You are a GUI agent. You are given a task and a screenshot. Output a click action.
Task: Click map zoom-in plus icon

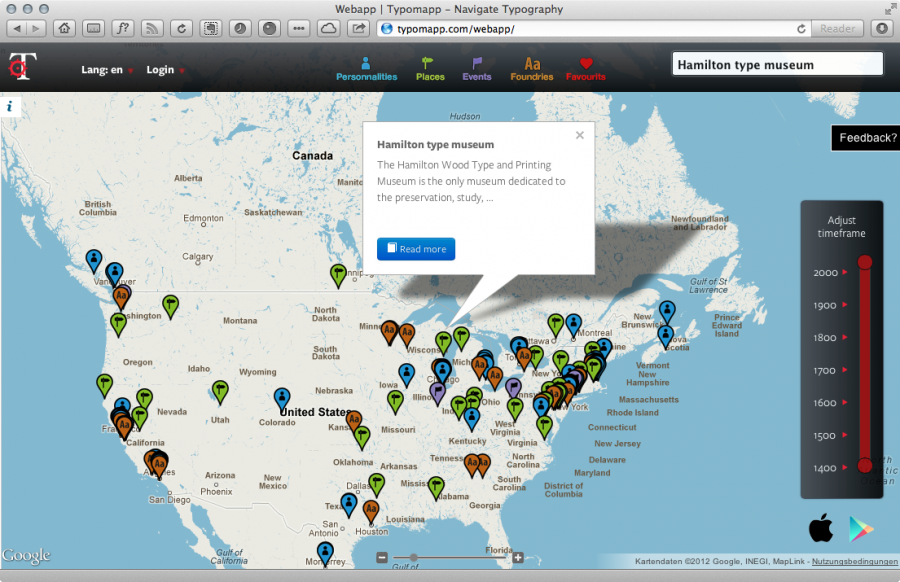(x=518, y=557)
